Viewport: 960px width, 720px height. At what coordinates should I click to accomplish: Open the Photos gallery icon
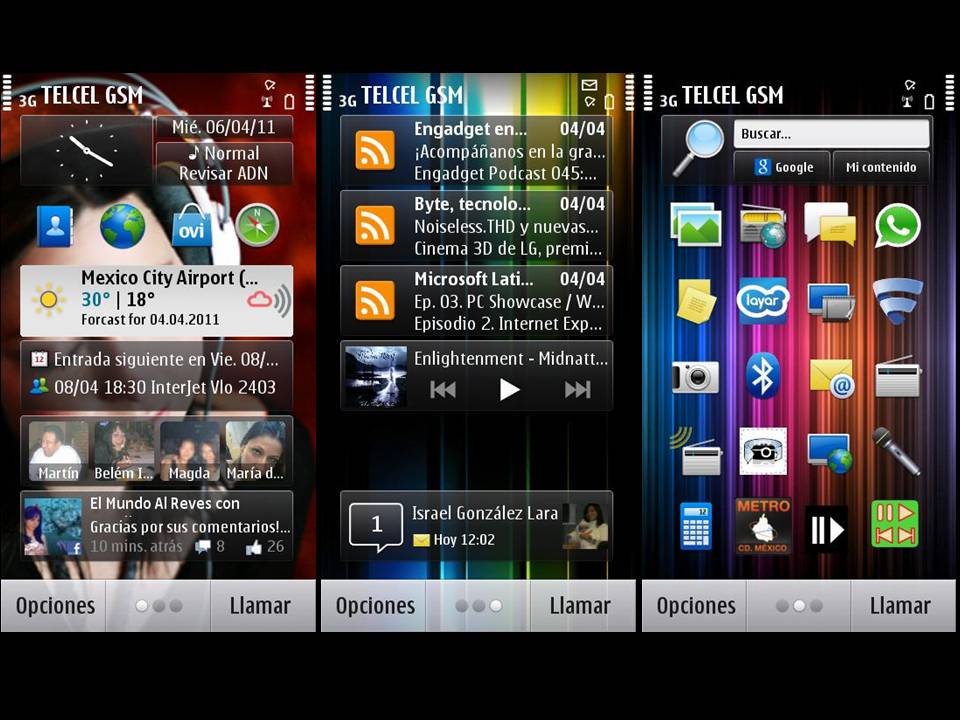tap(696, 225)
